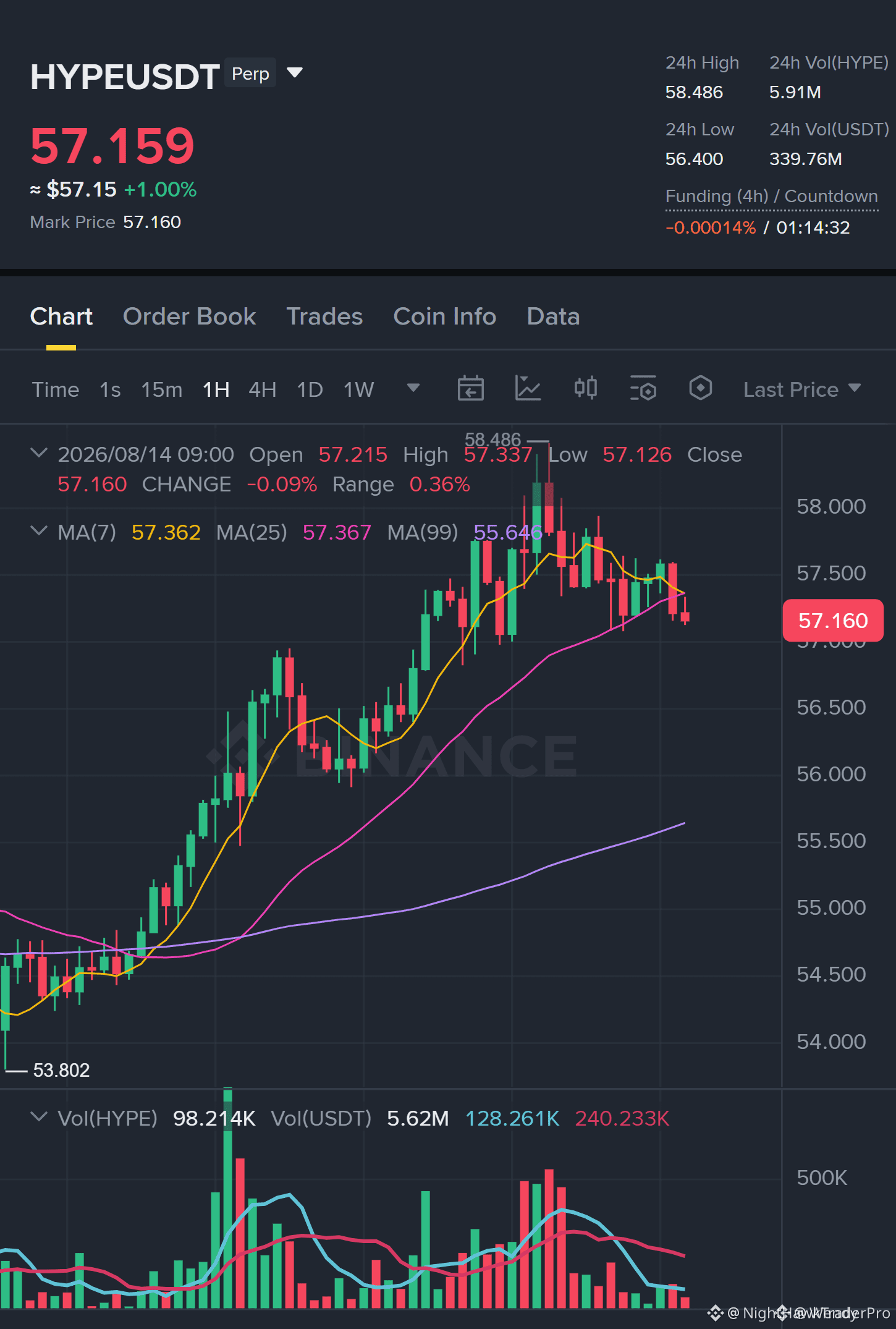Viewport: 896px width, 1329px height.
Task: Click the Perp contract type badge
Action: pos(250,74)
